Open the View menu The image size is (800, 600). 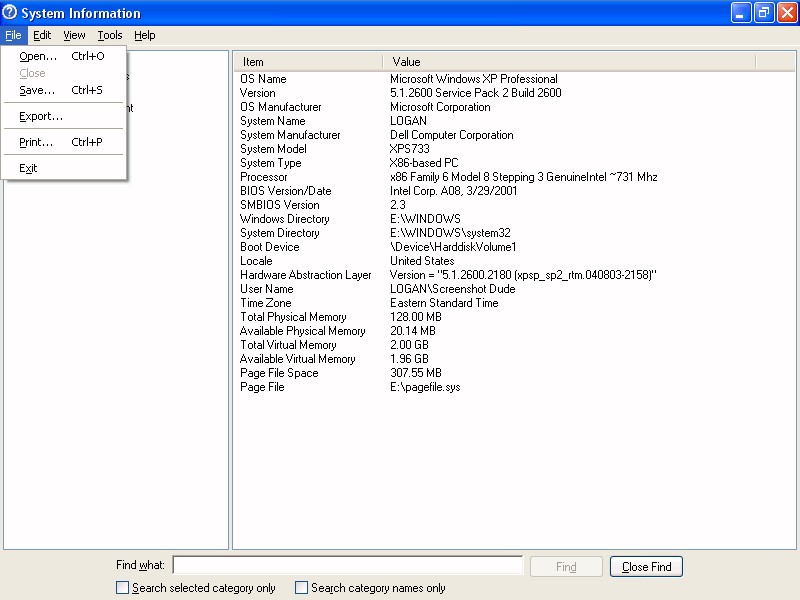coord(74,35)
